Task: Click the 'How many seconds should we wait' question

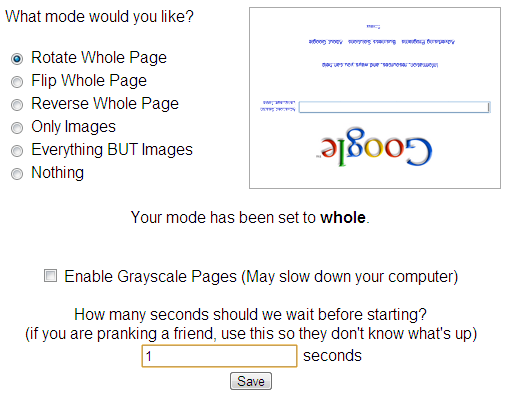Action: pyautogui.click(x=250, y=314)
